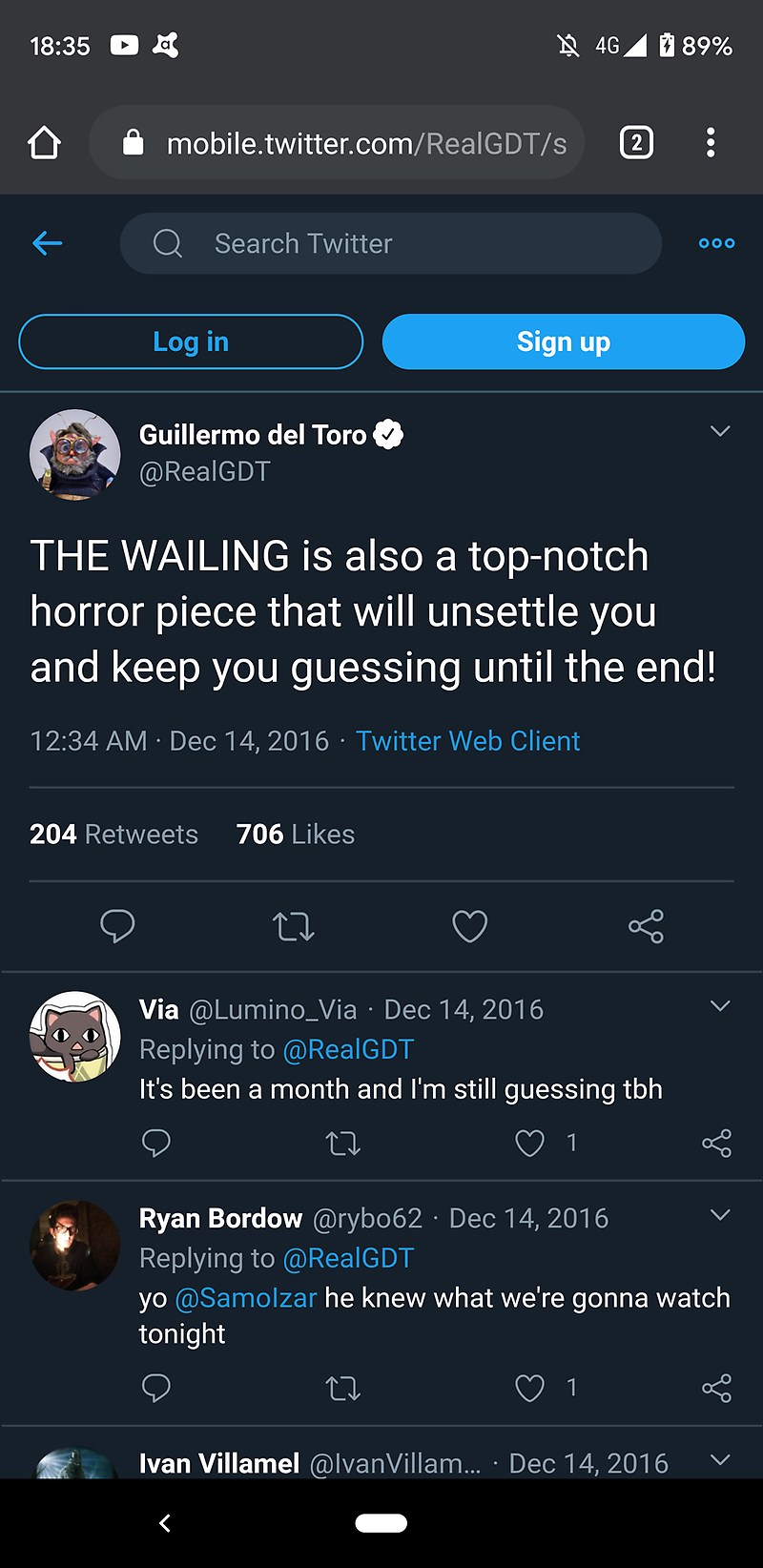763x1568 pixels.
Task: Expand Guillermo del Toro tweet options chevron
Action: tap(720, 431)
